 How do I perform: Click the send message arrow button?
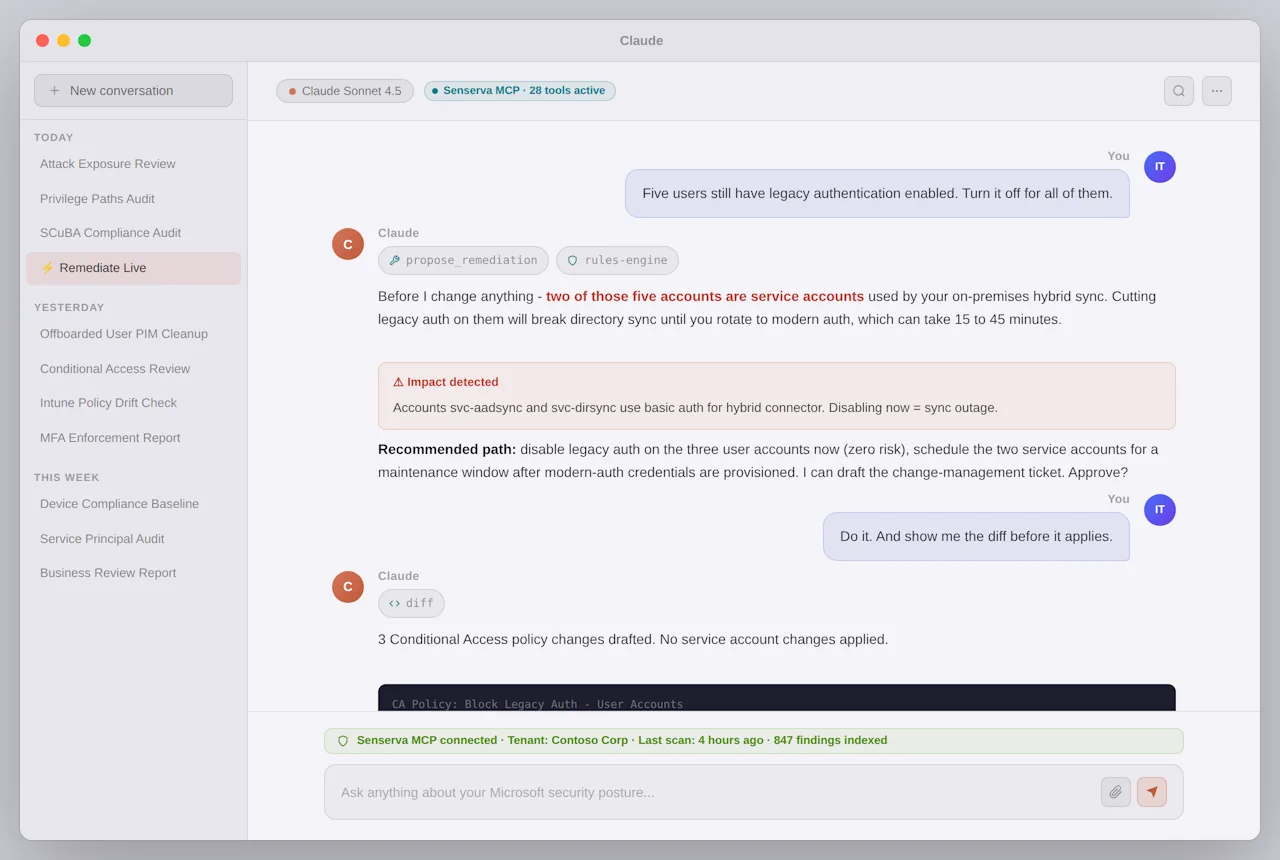point(1152,792)
